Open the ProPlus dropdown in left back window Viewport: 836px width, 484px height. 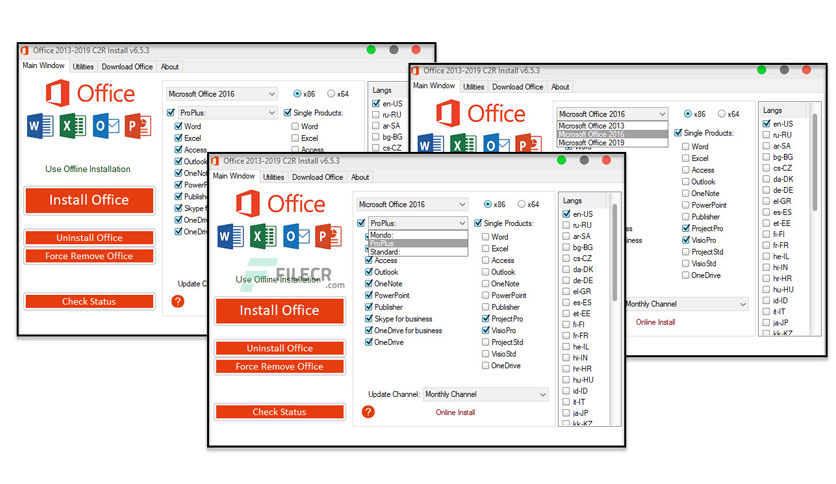pyautogui.click(x=228, y=112)
